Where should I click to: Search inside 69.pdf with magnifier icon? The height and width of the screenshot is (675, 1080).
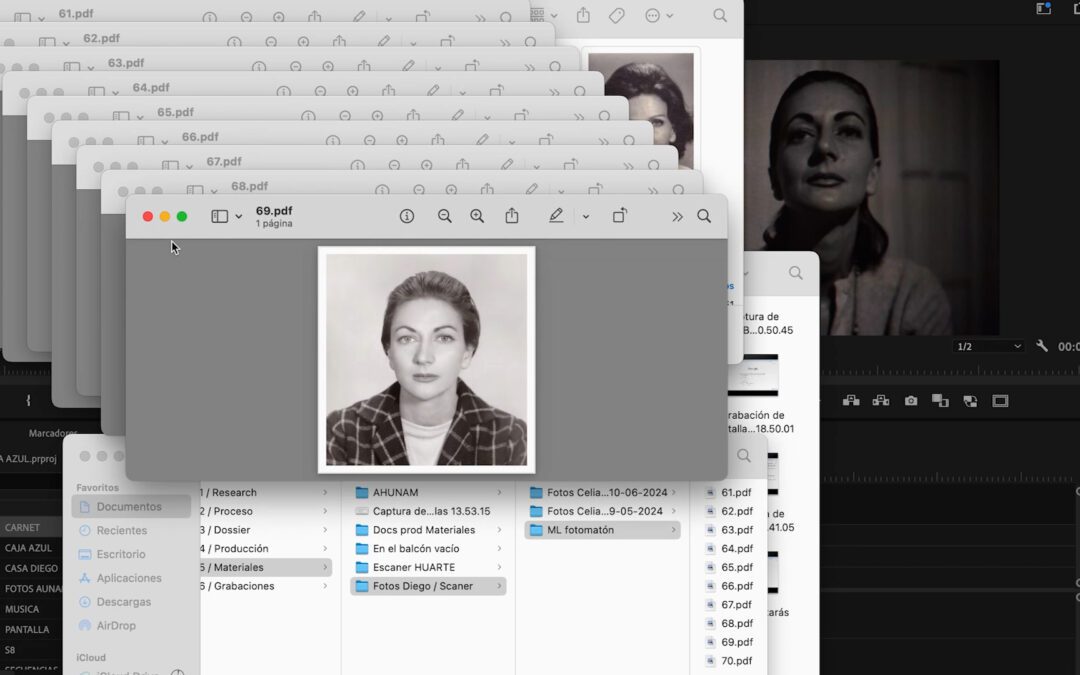[704, 216]
